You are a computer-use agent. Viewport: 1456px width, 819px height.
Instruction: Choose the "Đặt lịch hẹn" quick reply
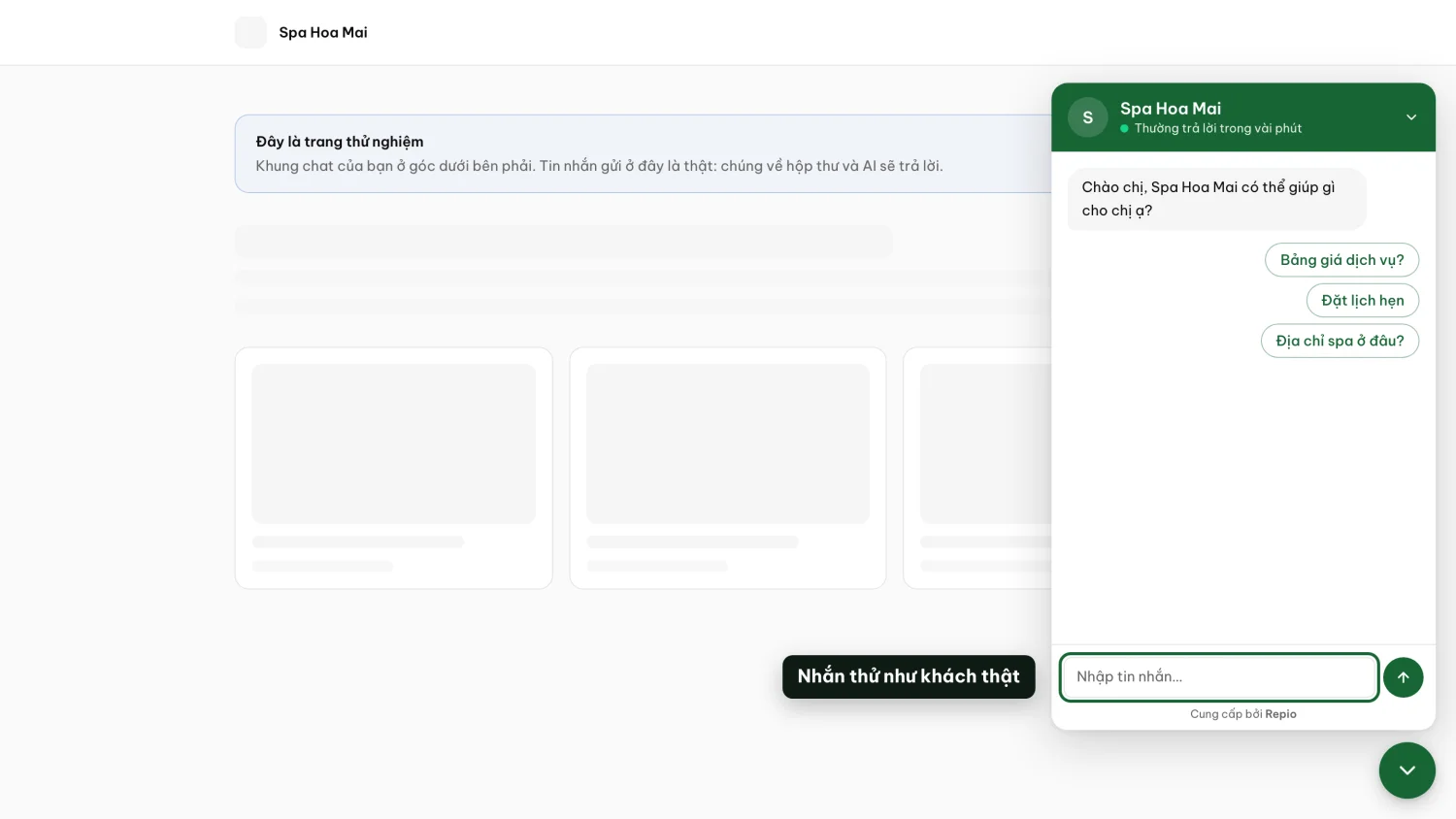[1362, 301]
